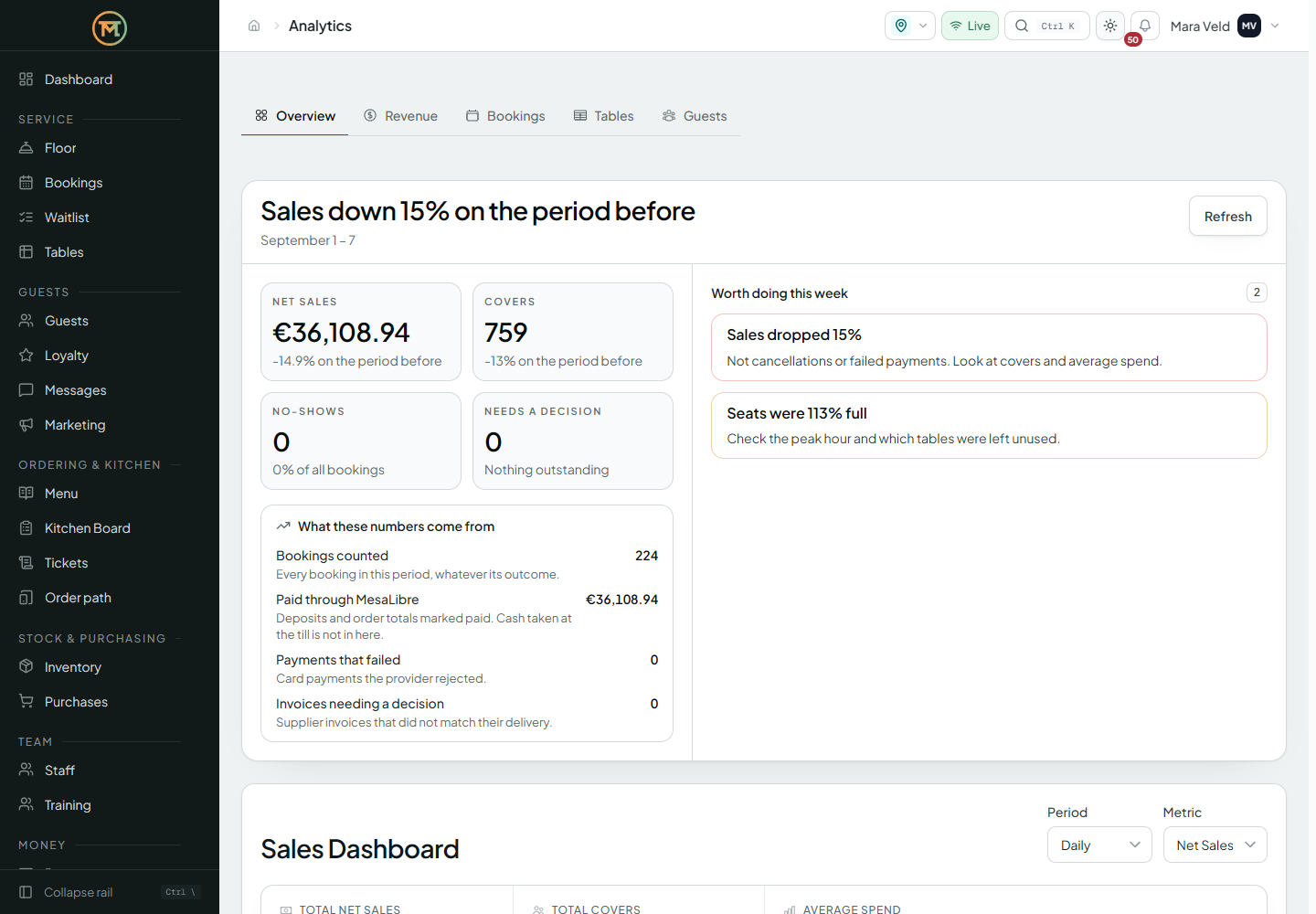
Task: Click the sidebar Tables grid icon
Action: click(x=27, y=252)
